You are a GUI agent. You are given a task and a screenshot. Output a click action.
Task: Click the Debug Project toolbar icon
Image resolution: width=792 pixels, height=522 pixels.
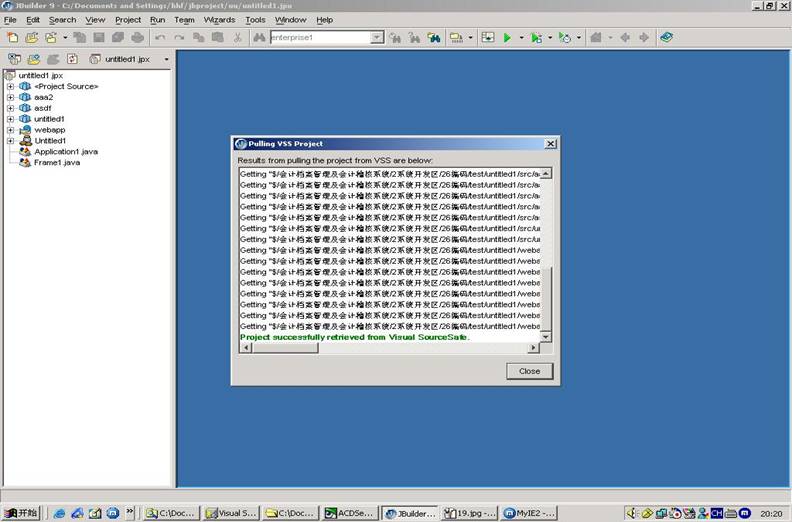[536, 38]
